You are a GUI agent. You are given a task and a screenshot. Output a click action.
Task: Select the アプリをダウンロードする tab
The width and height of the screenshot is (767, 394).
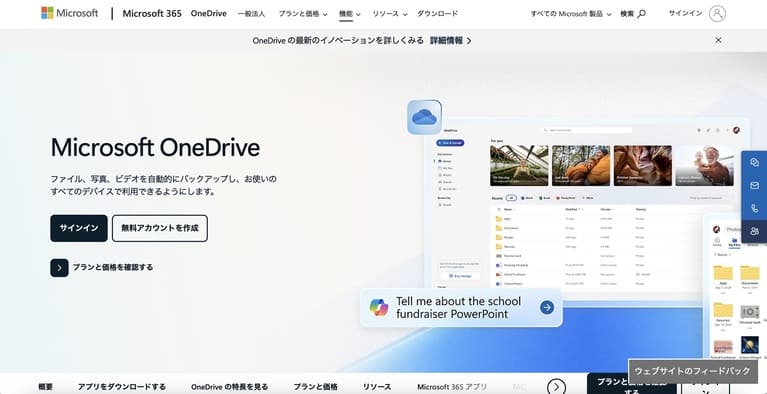(x=122, y=387)
